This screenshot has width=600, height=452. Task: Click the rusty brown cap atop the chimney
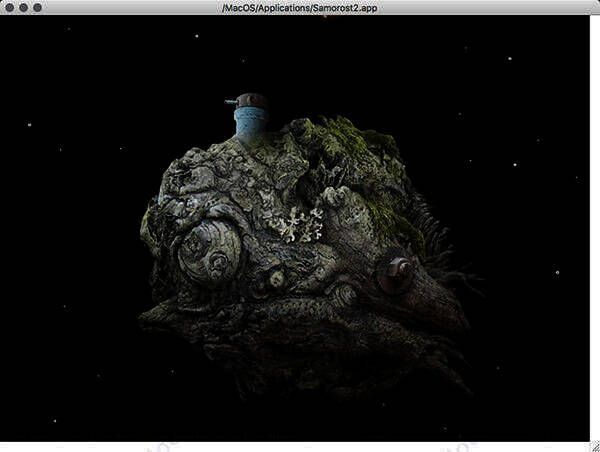[252, 101]
